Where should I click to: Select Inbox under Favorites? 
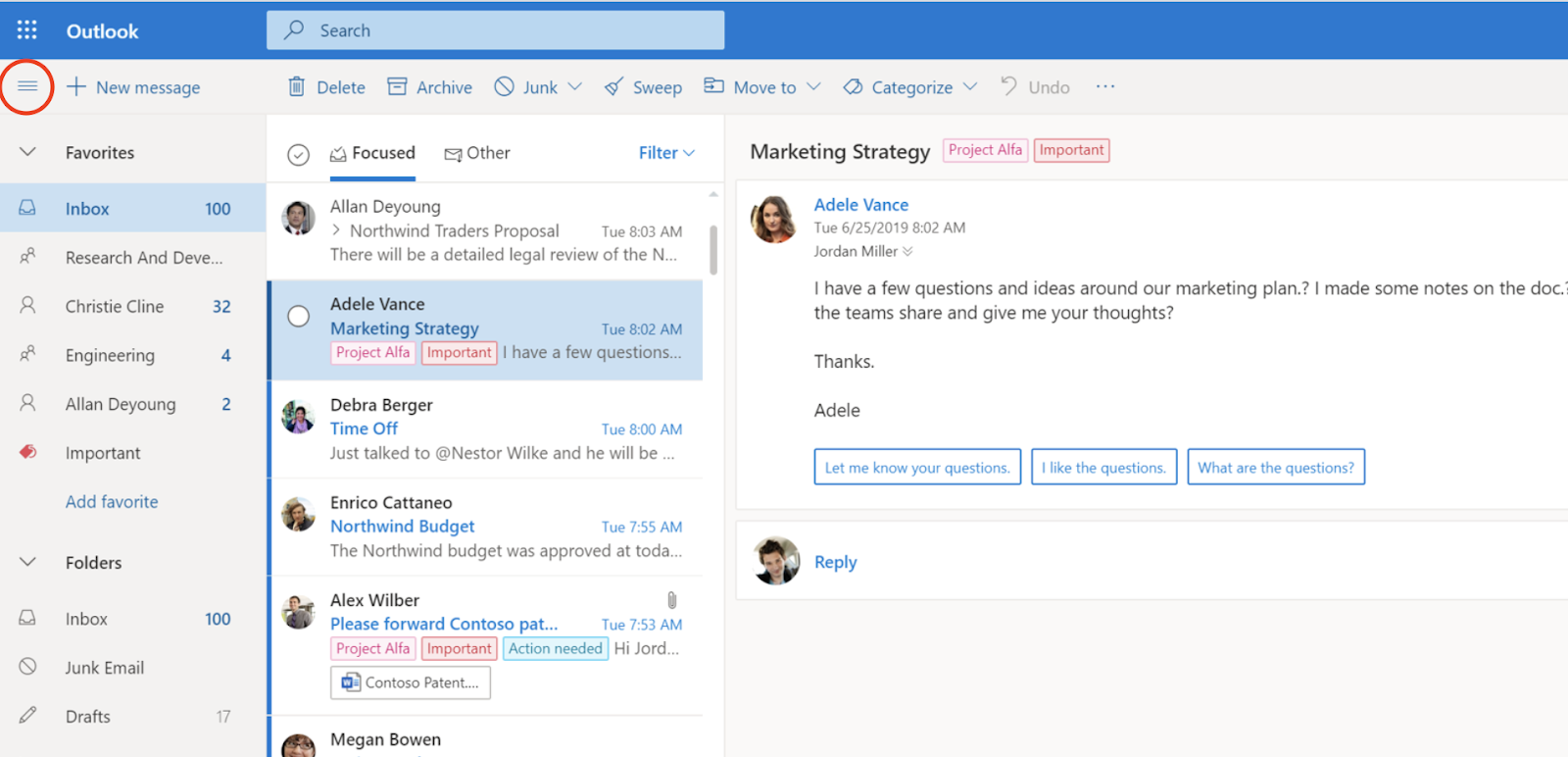point(132,208)
